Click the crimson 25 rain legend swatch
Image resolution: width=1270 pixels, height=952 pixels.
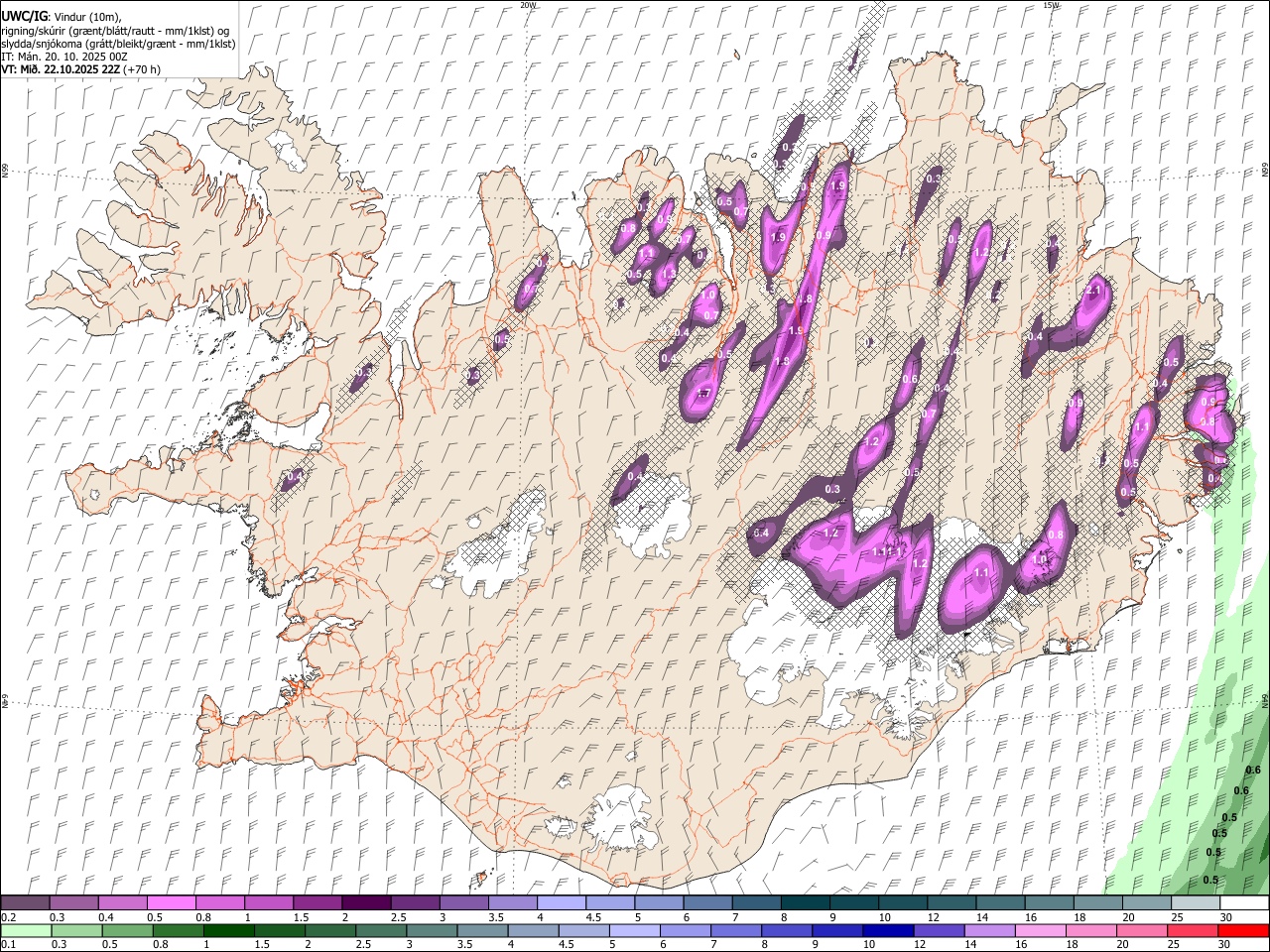coord(1194,931)
